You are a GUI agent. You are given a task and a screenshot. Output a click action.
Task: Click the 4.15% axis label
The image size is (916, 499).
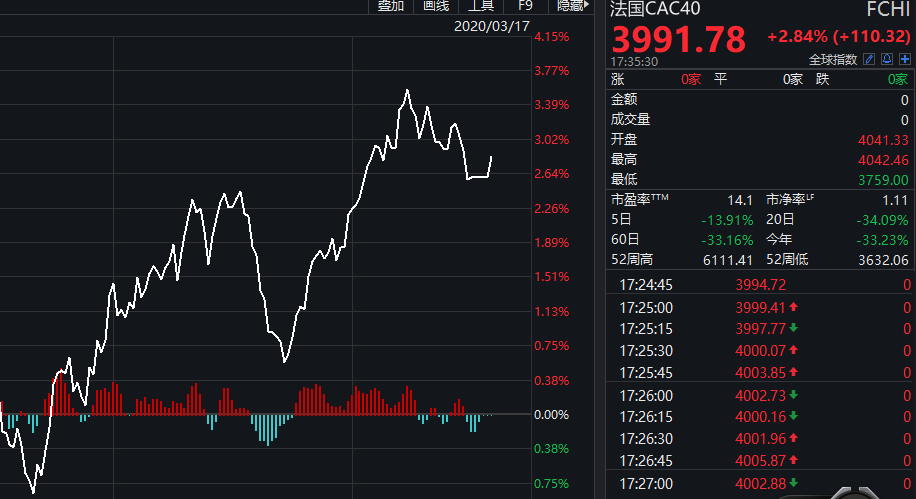point(551,37)
